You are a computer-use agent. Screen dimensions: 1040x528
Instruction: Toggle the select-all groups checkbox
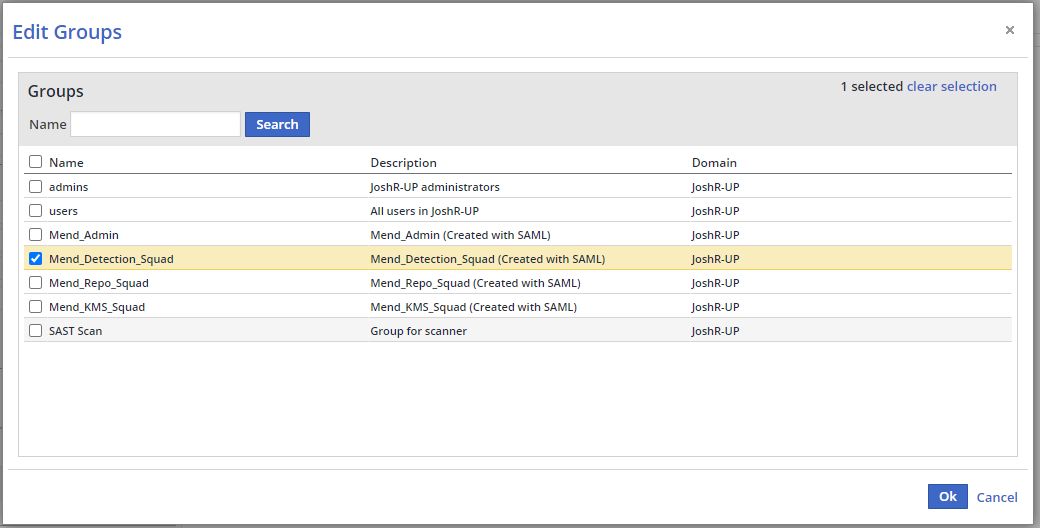(x=36, y=162)
